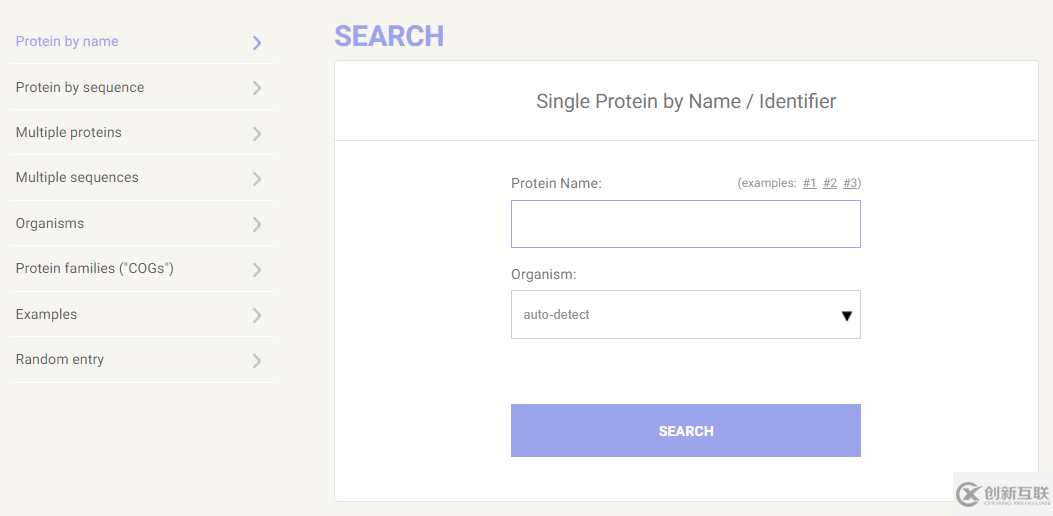The image size is (1053, 516).
Task: Open the Organism auto-detect dropdown
Action: click(x=685, y=315)
